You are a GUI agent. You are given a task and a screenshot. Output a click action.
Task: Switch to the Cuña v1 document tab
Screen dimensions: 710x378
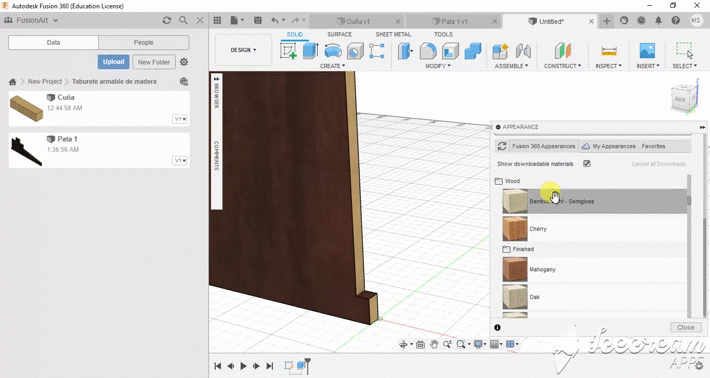357,21
